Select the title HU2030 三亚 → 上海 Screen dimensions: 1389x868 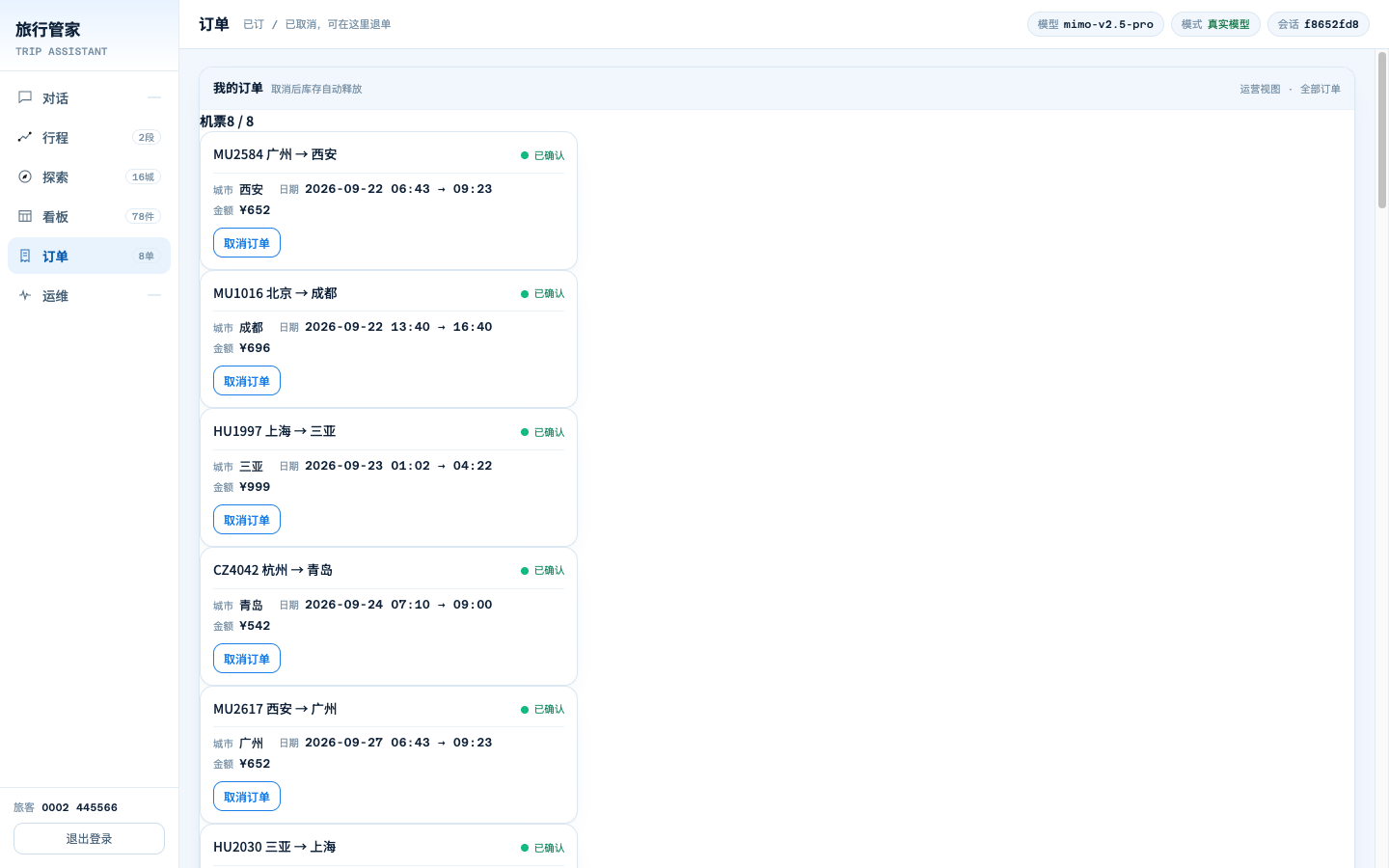(275, 847)
